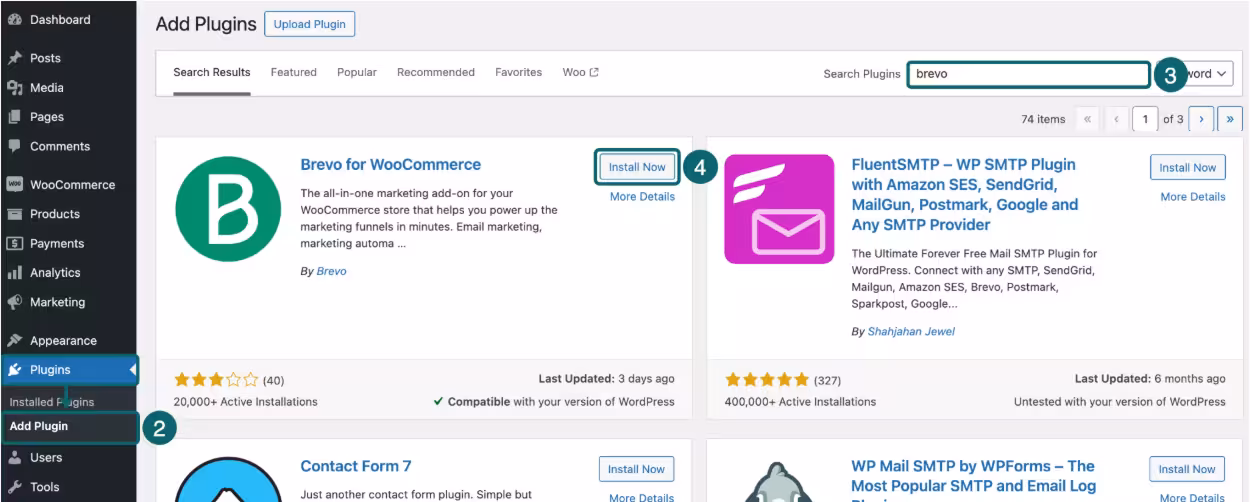Screen dimensions: 1250x502
Task: Click the green Brevo logo thumbnail
Action: [228, 208]
